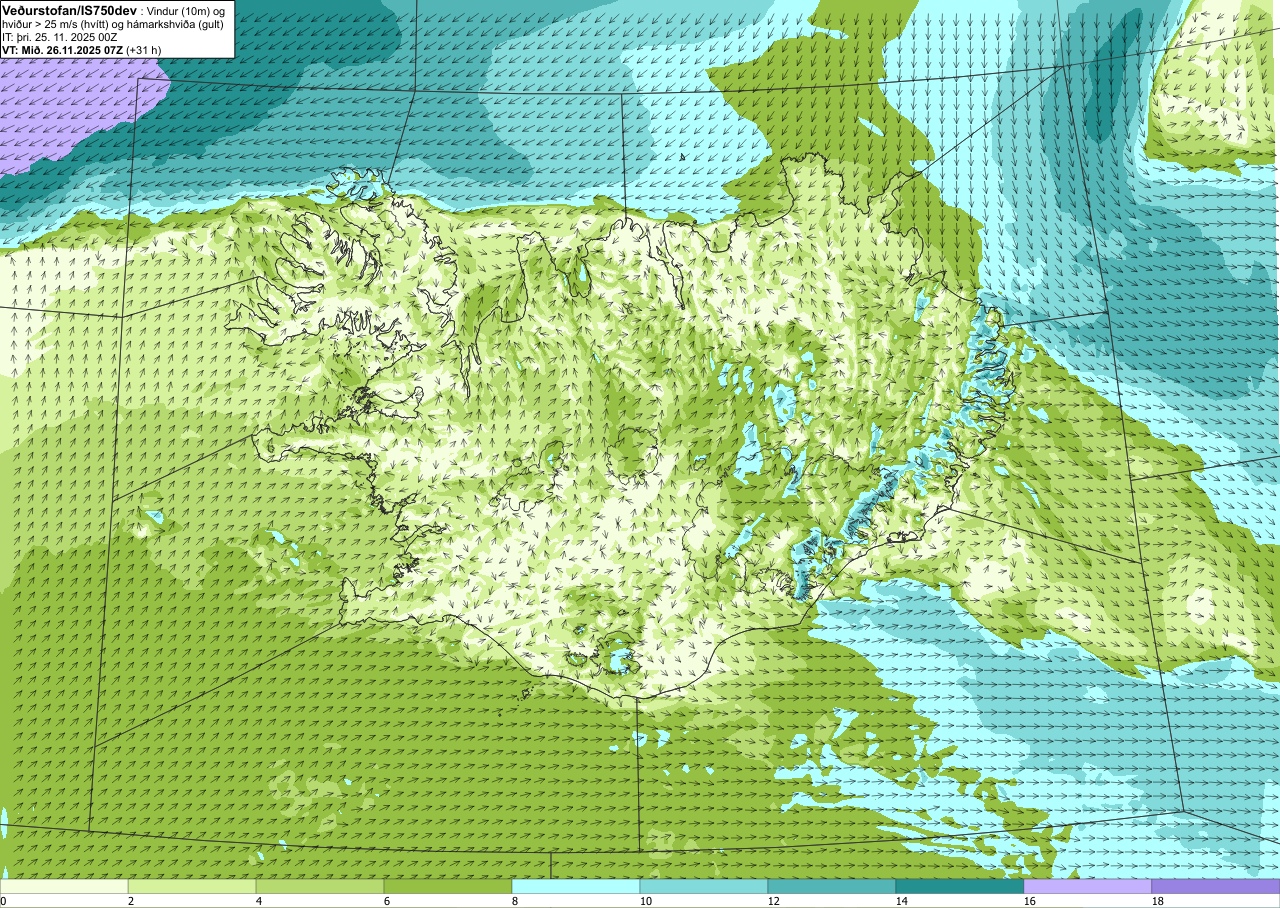Select the olive green 6–8 m/s legend swatch
Viewport: 1280px width, 908px height.
coord(448,886)
